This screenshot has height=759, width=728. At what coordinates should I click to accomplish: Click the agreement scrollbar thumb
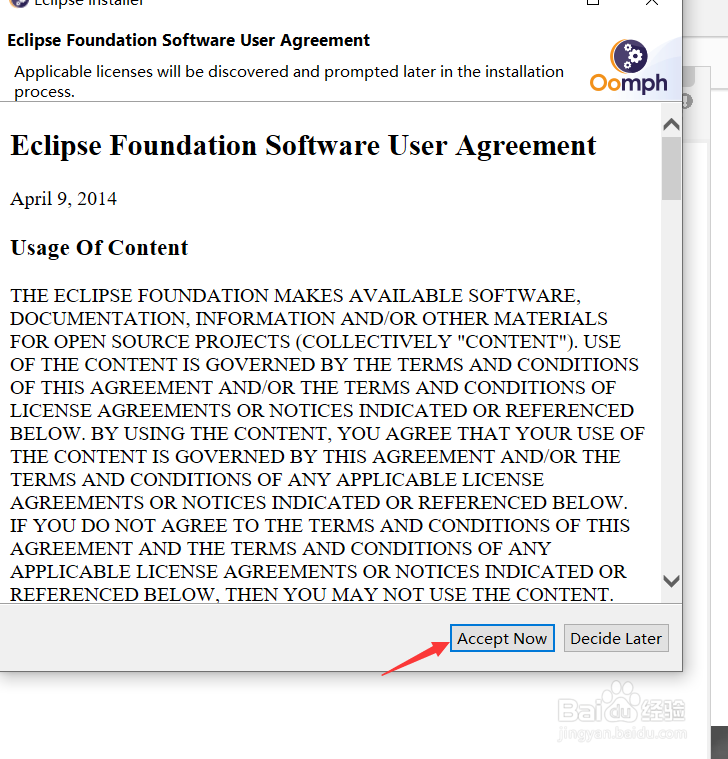point(671,168)
